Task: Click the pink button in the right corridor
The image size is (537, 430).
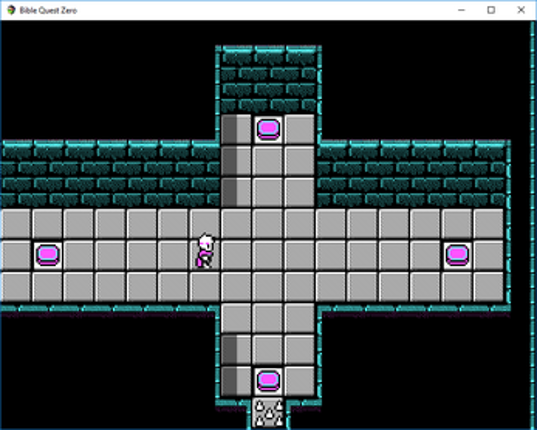Action: coord(457,255)
